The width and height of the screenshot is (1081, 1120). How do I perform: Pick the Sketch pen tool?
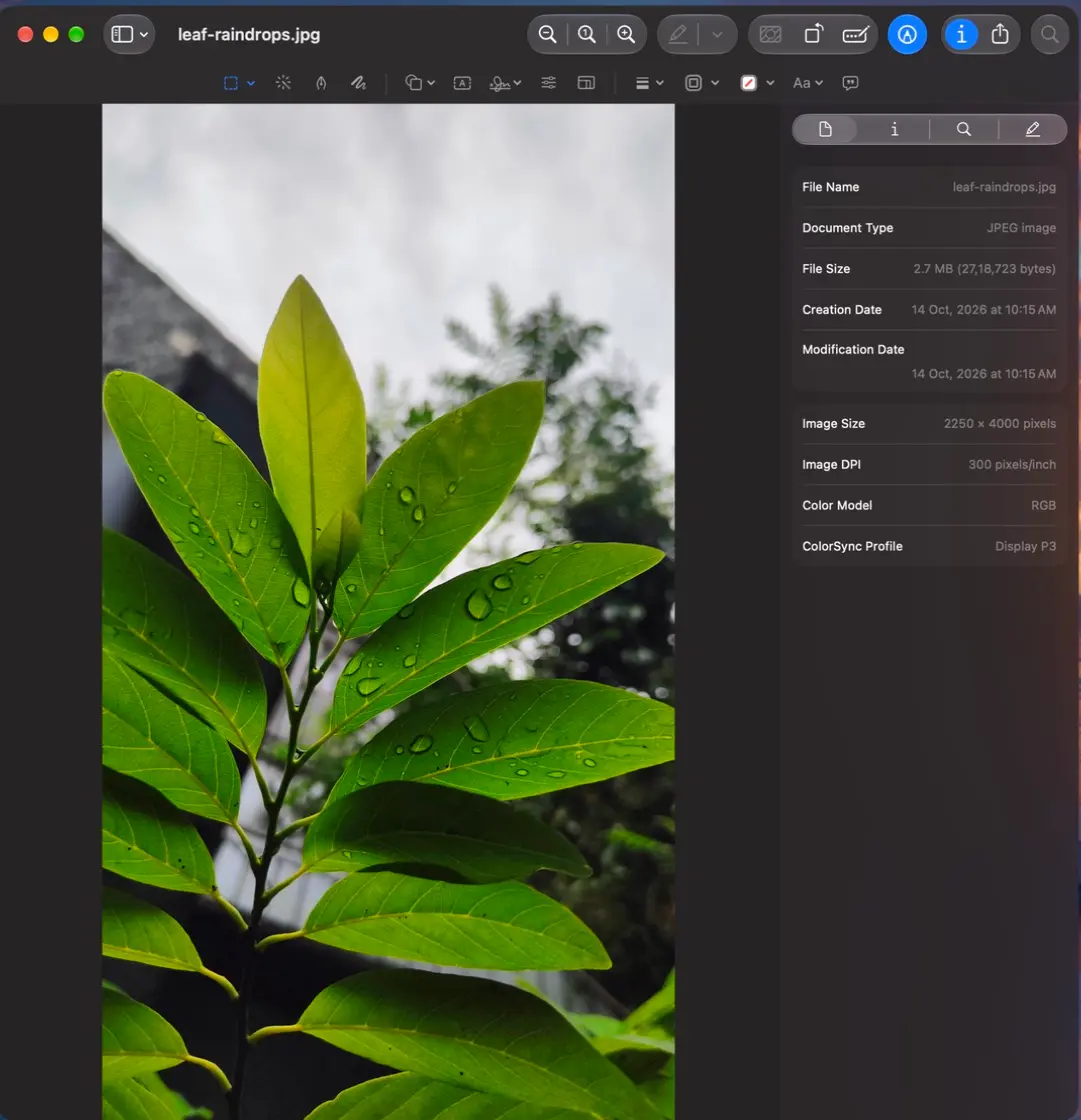pyautogui.click(x=322, y=84)
